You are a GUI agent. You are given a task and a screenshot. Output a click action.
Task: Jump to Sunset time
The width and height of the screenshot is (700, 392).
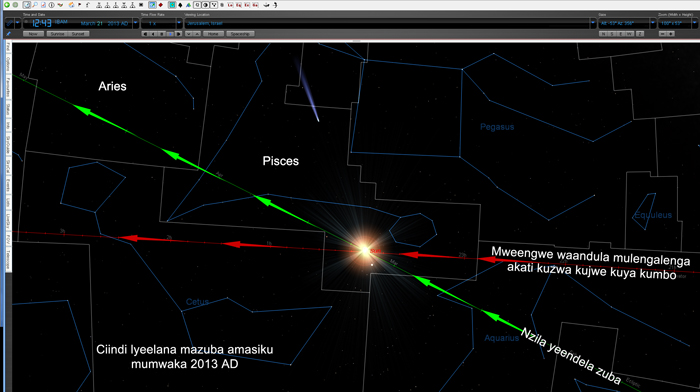(x=78, y=34)
